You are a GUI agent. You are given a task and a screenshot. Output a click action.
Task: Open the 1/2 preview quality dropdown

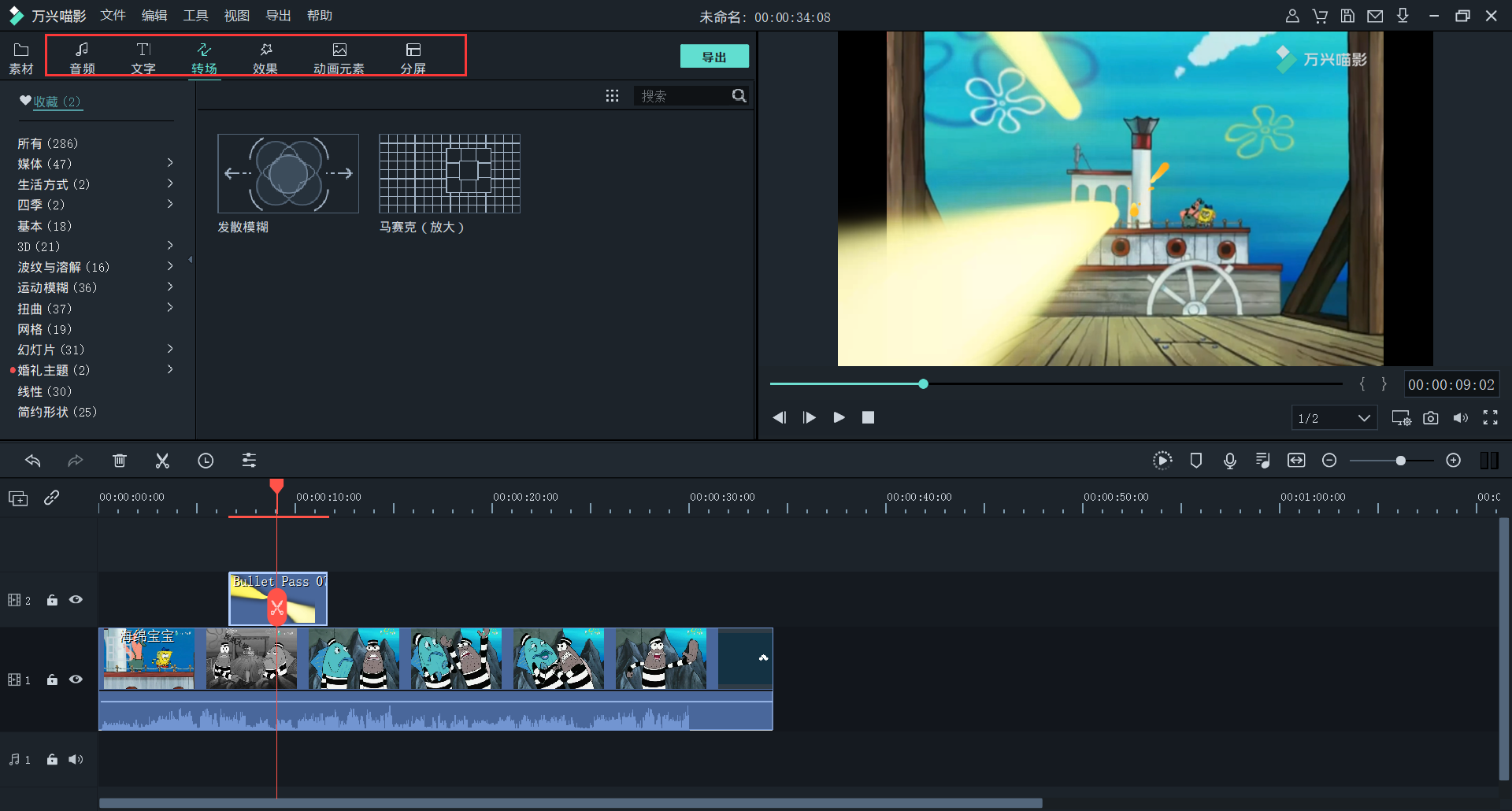click(x=1334, y=418)
